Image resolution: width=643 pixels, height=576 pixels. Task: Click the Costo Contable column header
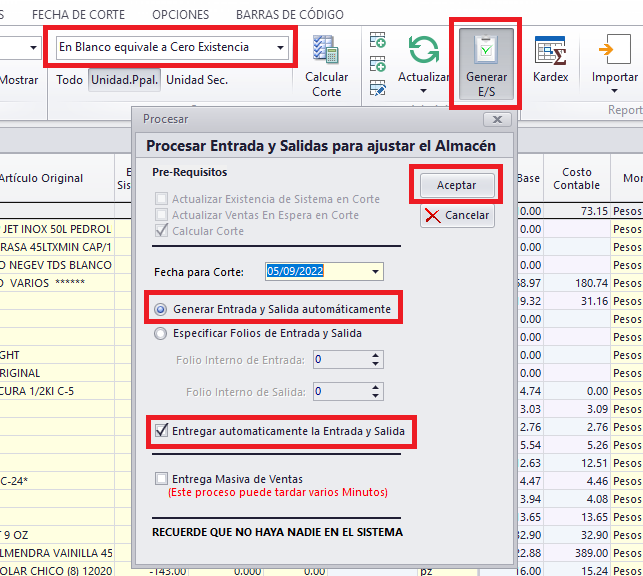576,178
